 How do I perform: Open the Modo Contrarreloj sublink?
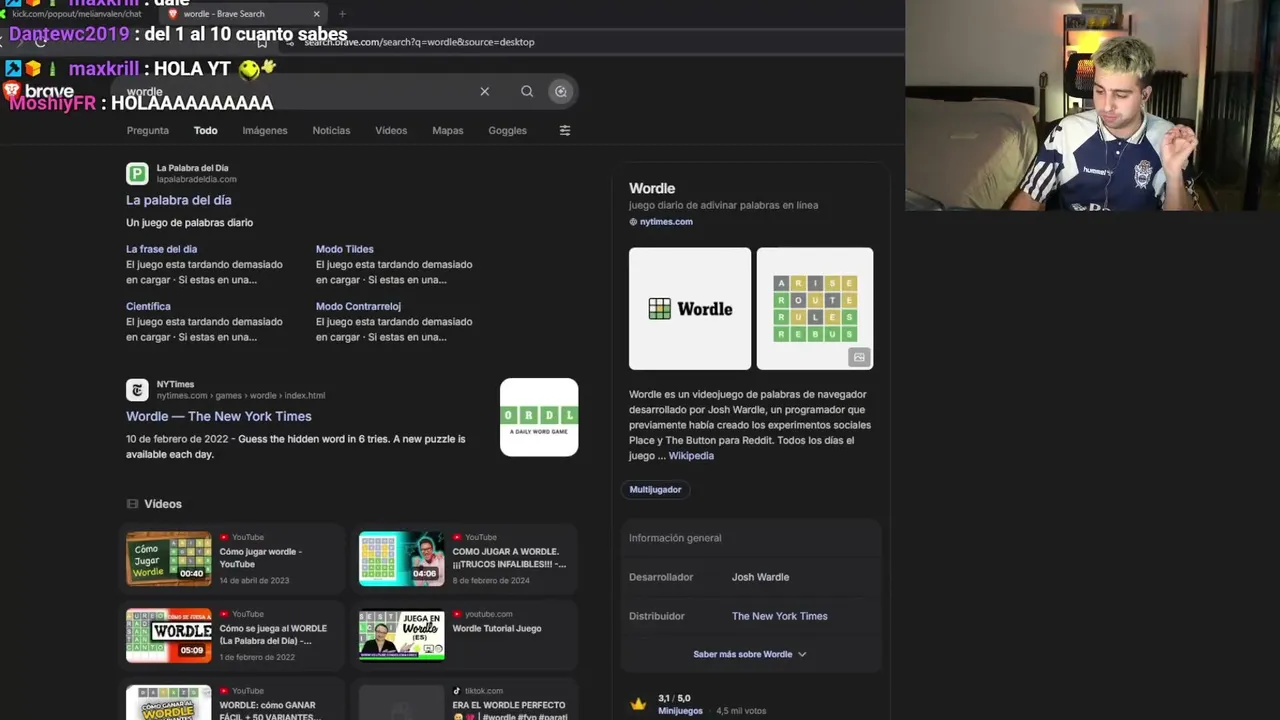[x=358, y=306]
